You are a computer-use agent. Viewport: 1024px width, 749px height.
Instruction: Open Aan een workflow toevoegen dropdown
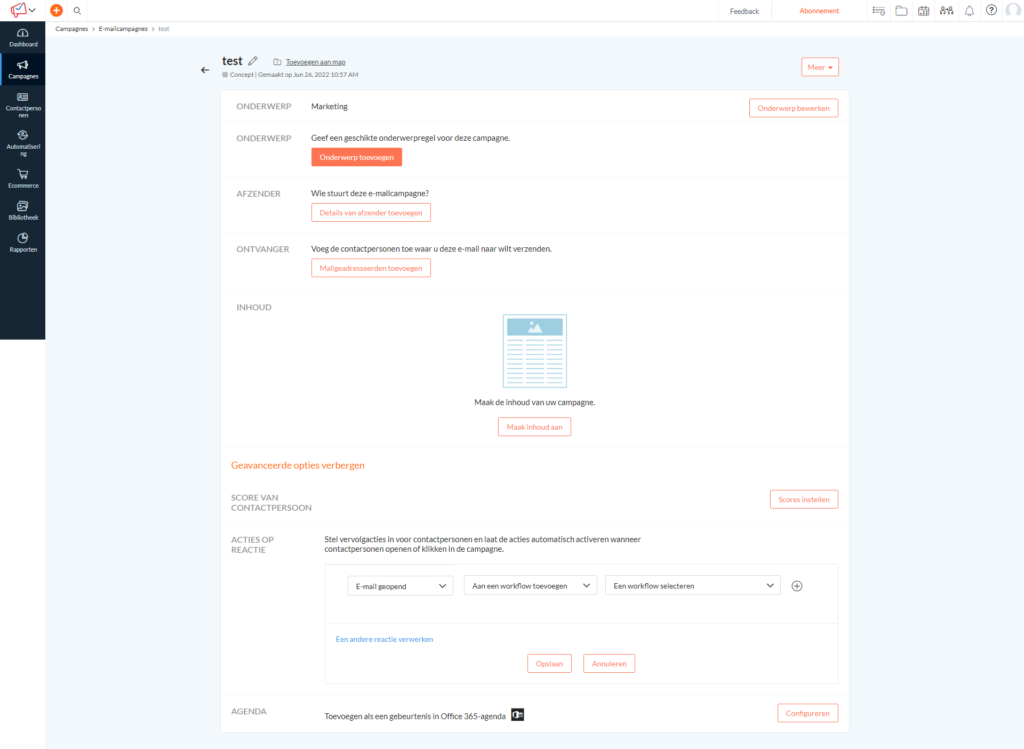click(x=530, y=586)
